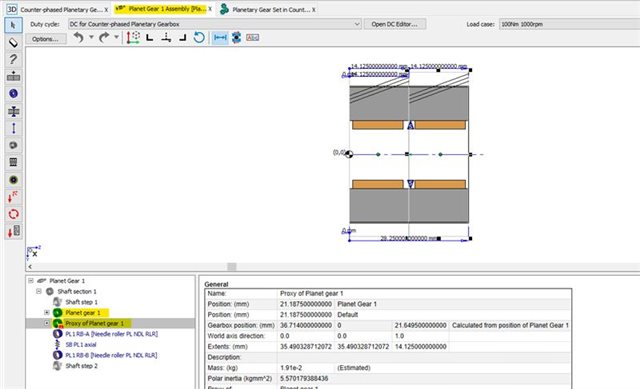The width and height of the screenshot is (640, 389).
Task: Open the redo history dropdown arrow
Action: coord(117,37)
